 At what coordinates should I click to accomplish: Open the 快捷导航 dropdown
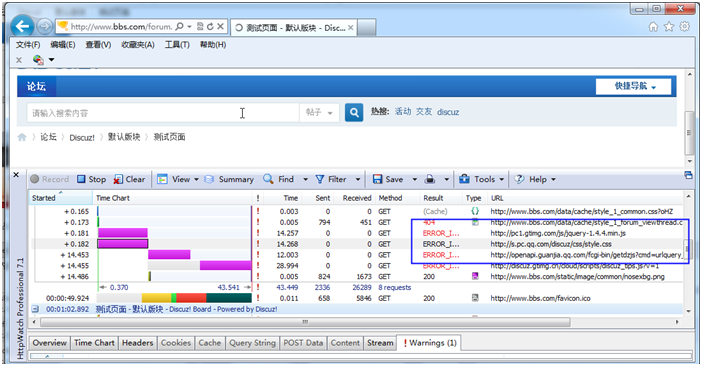(x=634, y=86)
